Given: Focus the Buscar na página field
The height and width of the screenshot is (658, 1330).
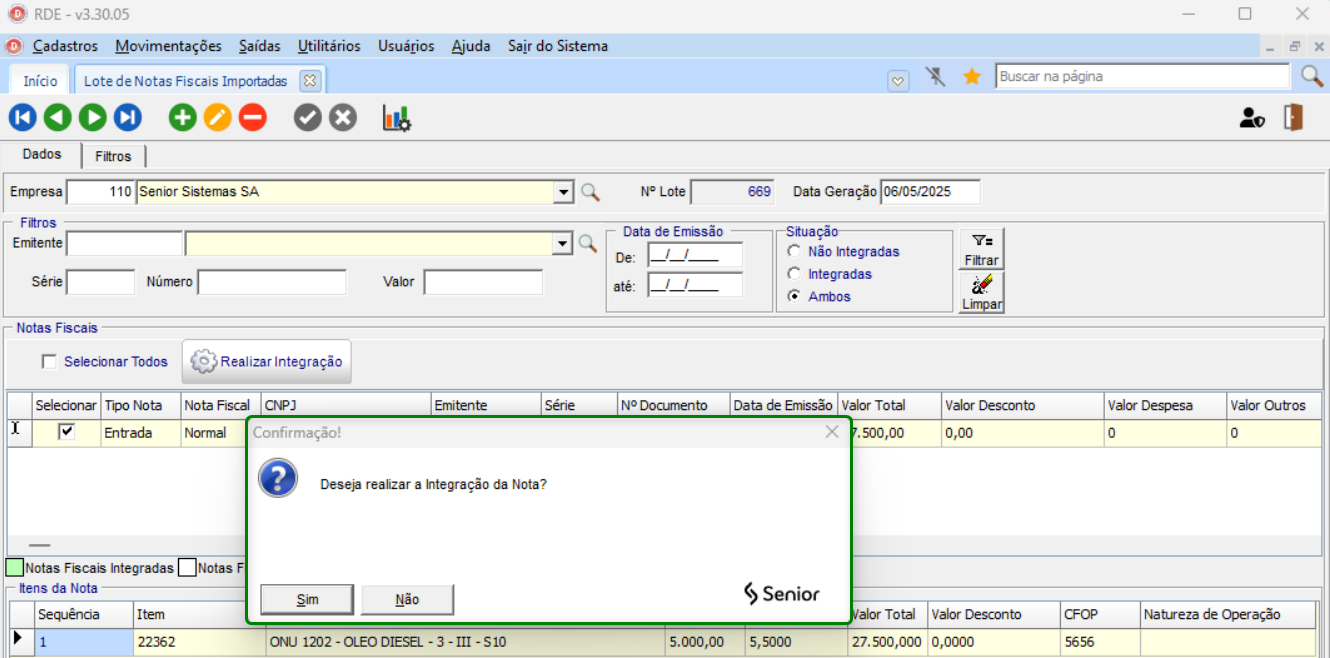Looking at the screenshot, I should 1143,76.
